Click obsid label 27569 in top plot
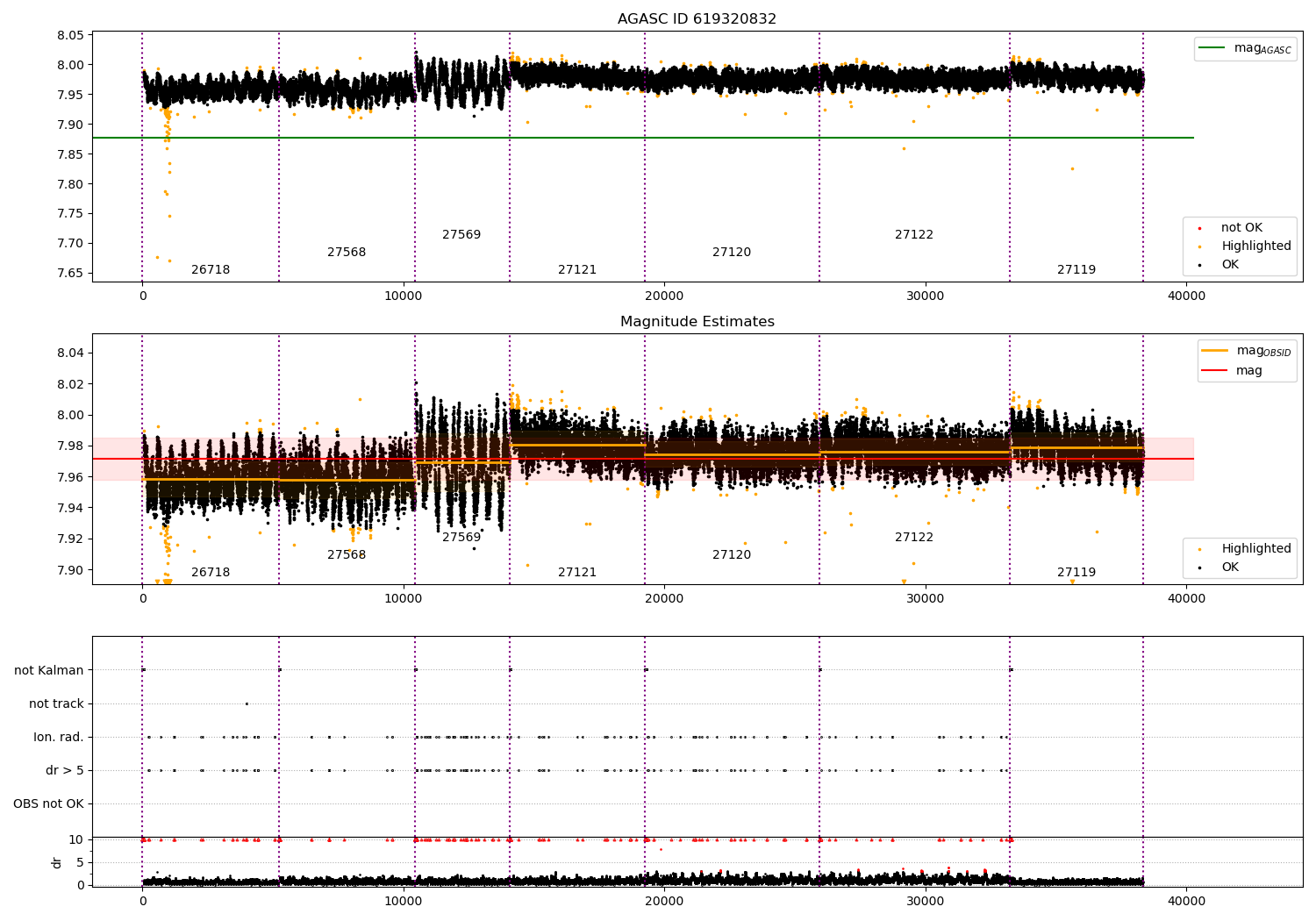This screenshot has height=921, width=1316. [x=461, y=235]
